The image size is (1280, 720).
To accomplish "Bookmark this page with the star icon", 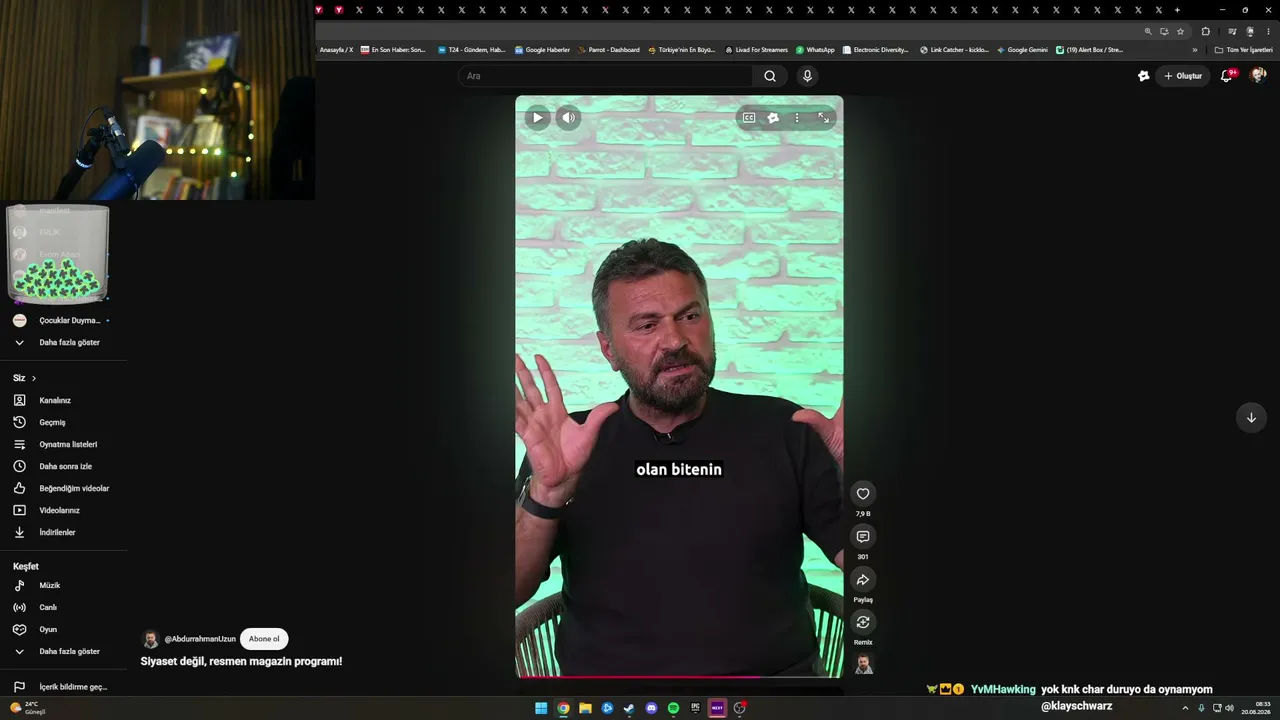I will tap(1180, 31).
